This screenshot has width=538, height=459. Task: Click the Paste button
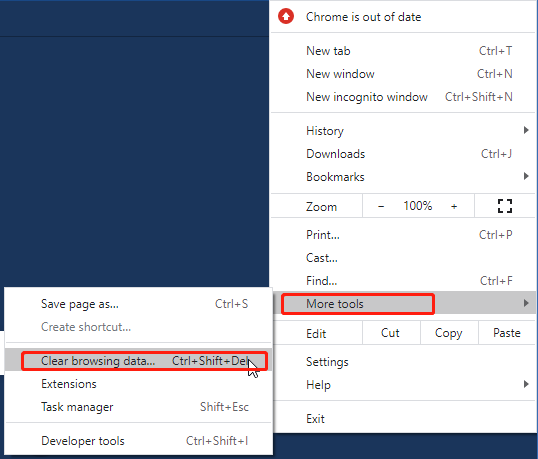tap(507, 333)
